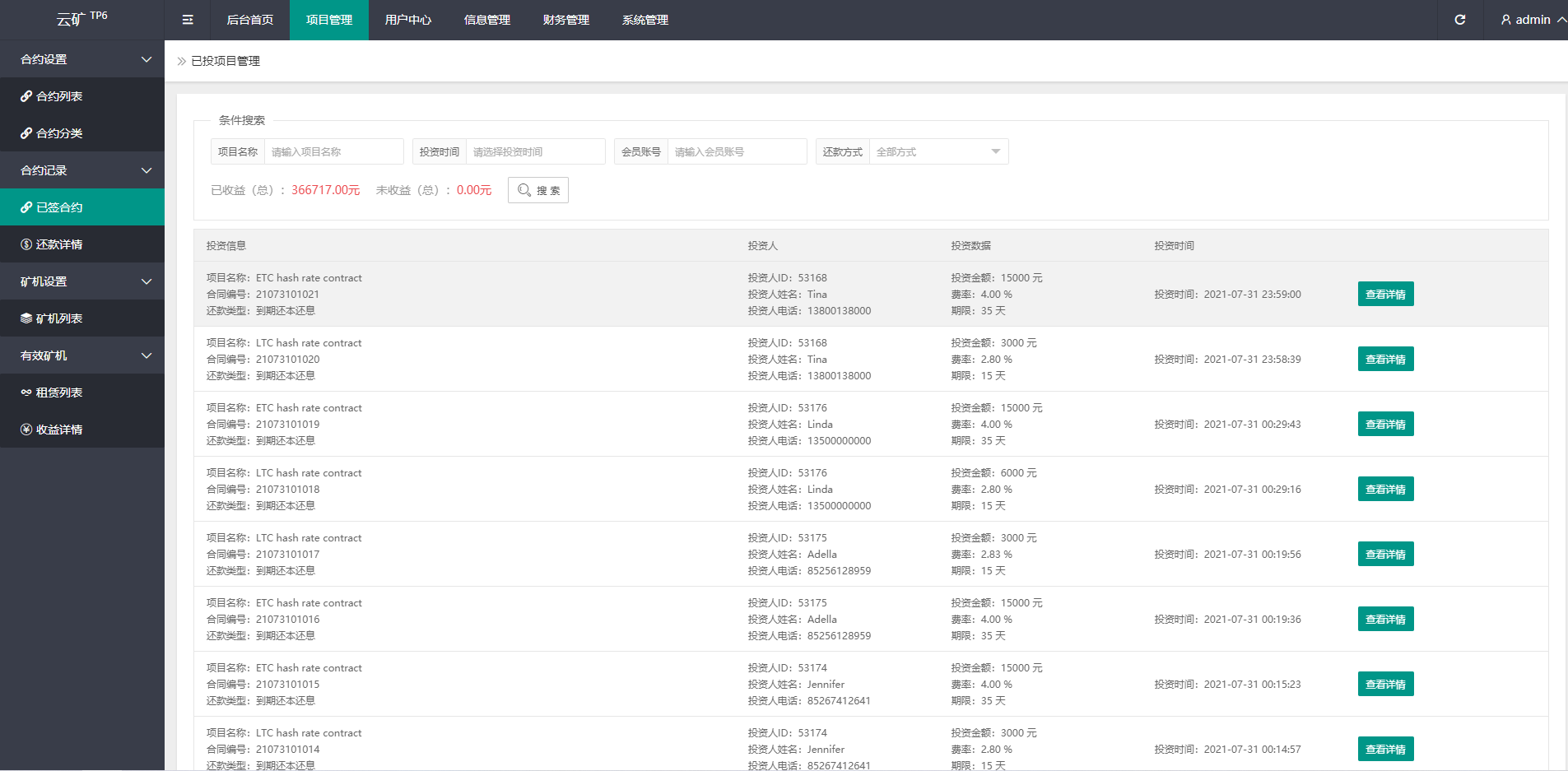Viewport: 1568px width, 771px height.
Task: Click the 366717.00元 total earned value
Action: pyautogui.click(x=326, y=190)
